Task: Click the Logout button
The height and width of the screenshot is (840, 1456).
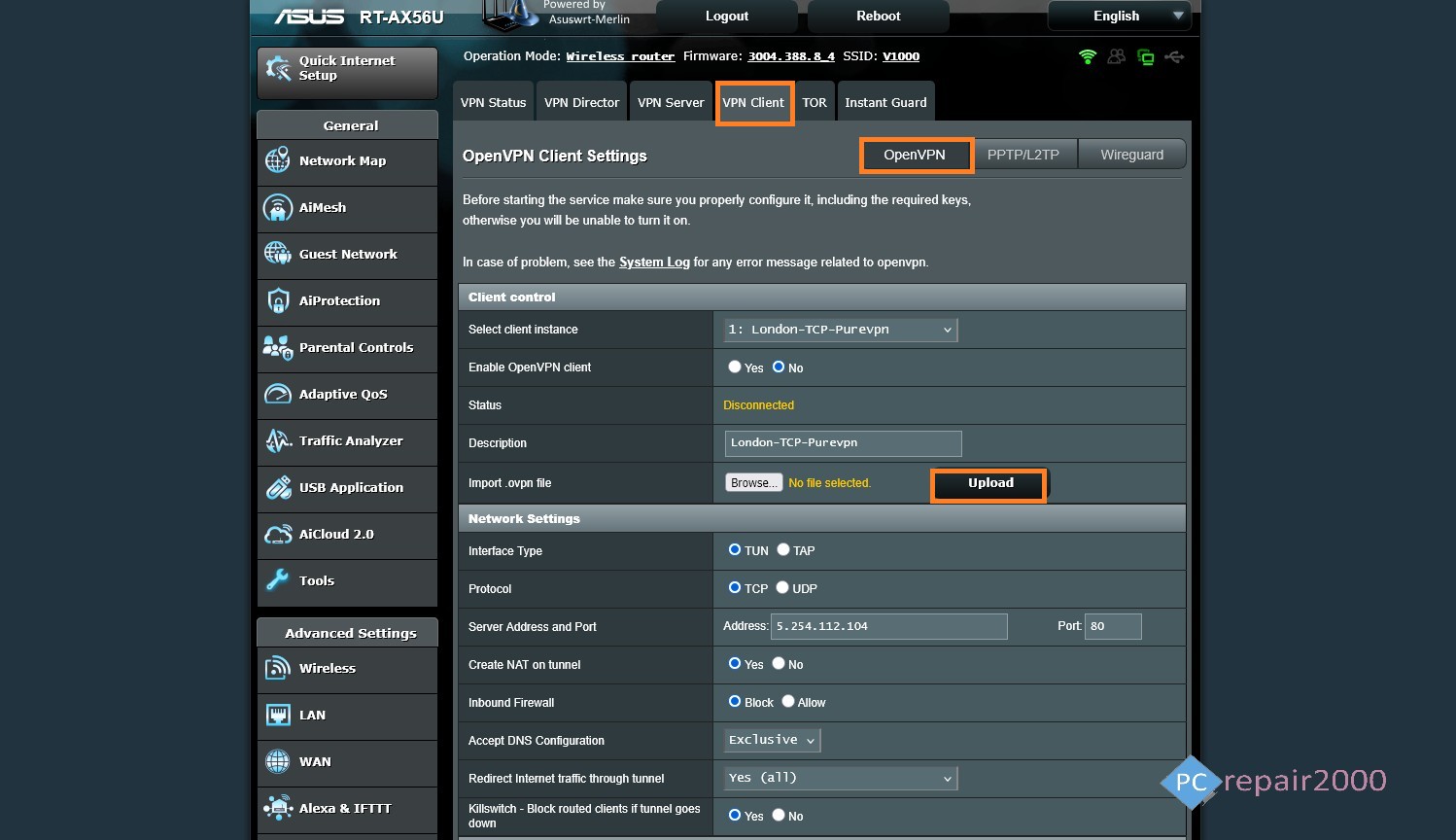Action: point(727,16)
